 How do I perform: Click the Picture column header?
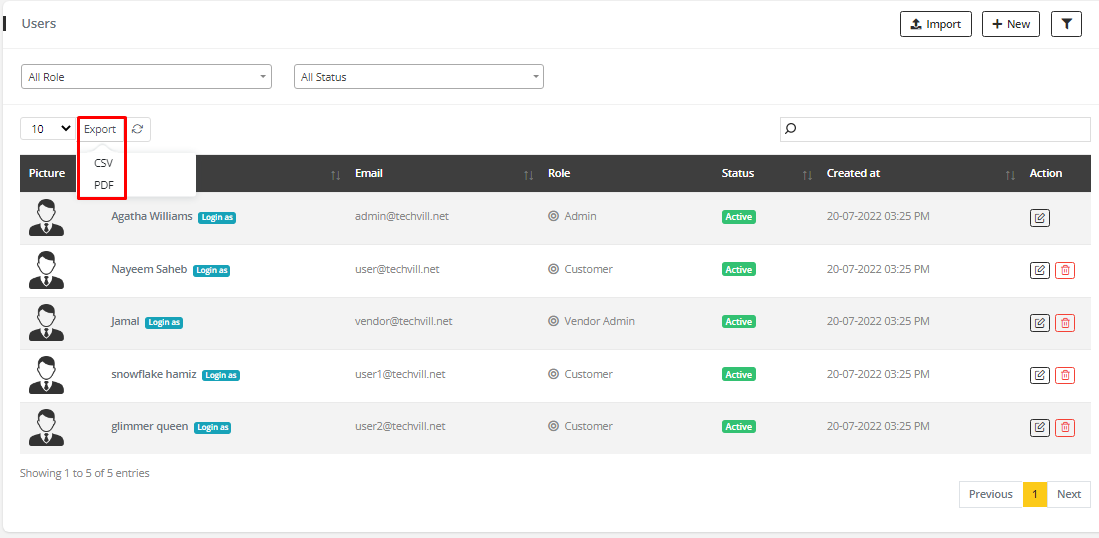coord(47,173)
